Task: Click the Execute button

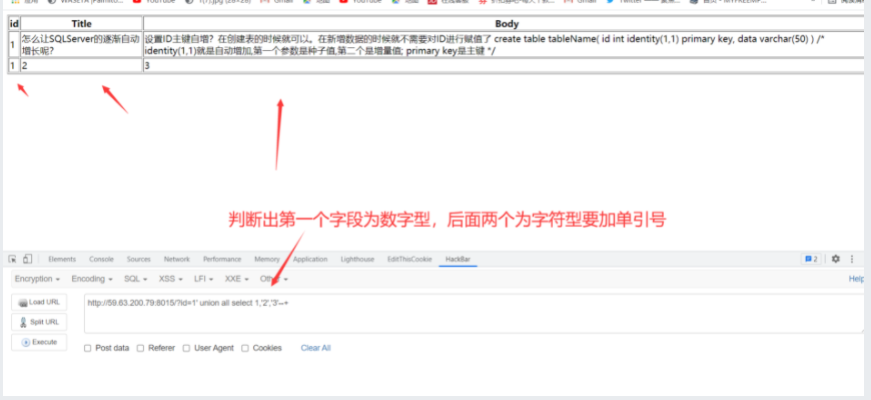Action: coord(39,342)
